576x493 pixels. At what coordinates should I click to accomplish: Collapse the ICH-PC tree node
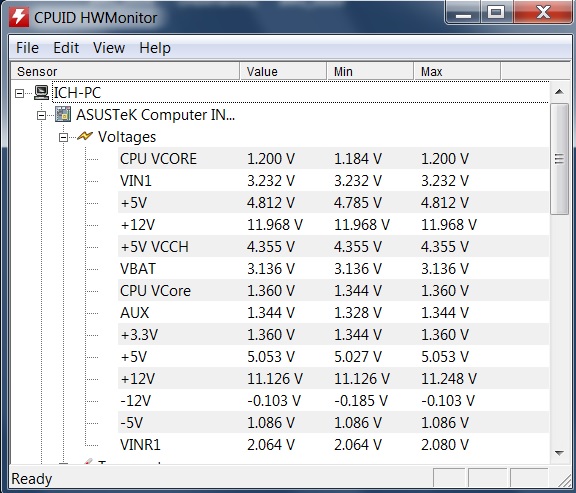(19, 93)
